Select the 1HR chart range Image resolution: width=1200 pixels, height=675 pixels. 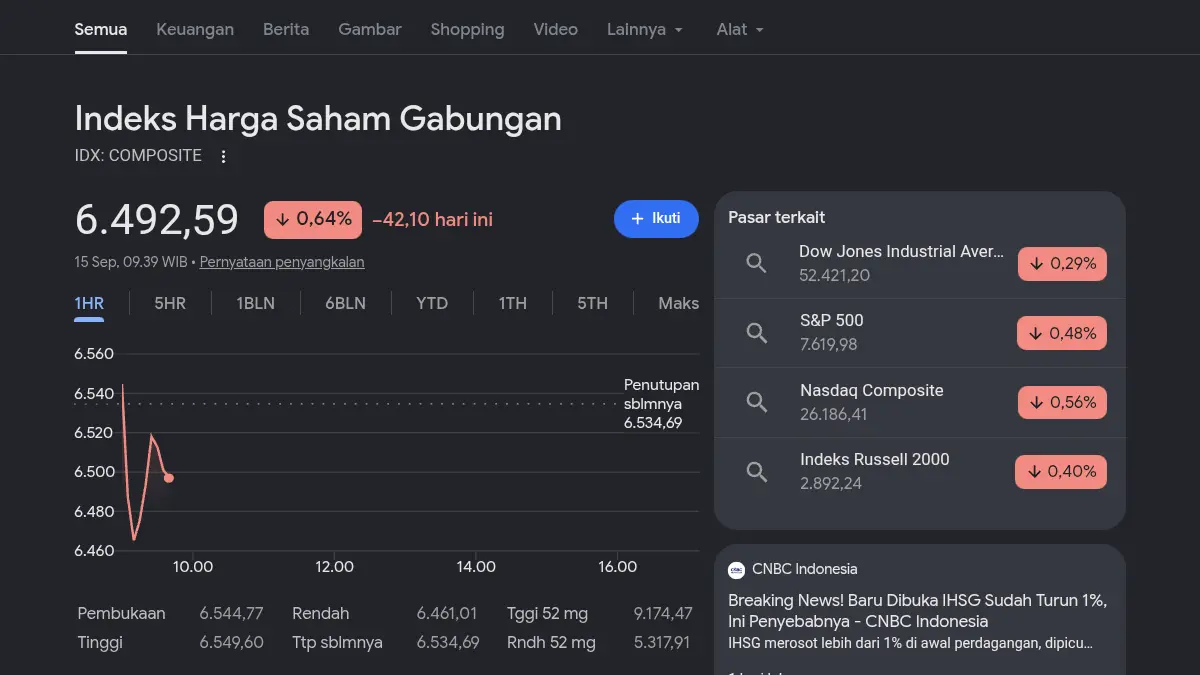(89, 303)
